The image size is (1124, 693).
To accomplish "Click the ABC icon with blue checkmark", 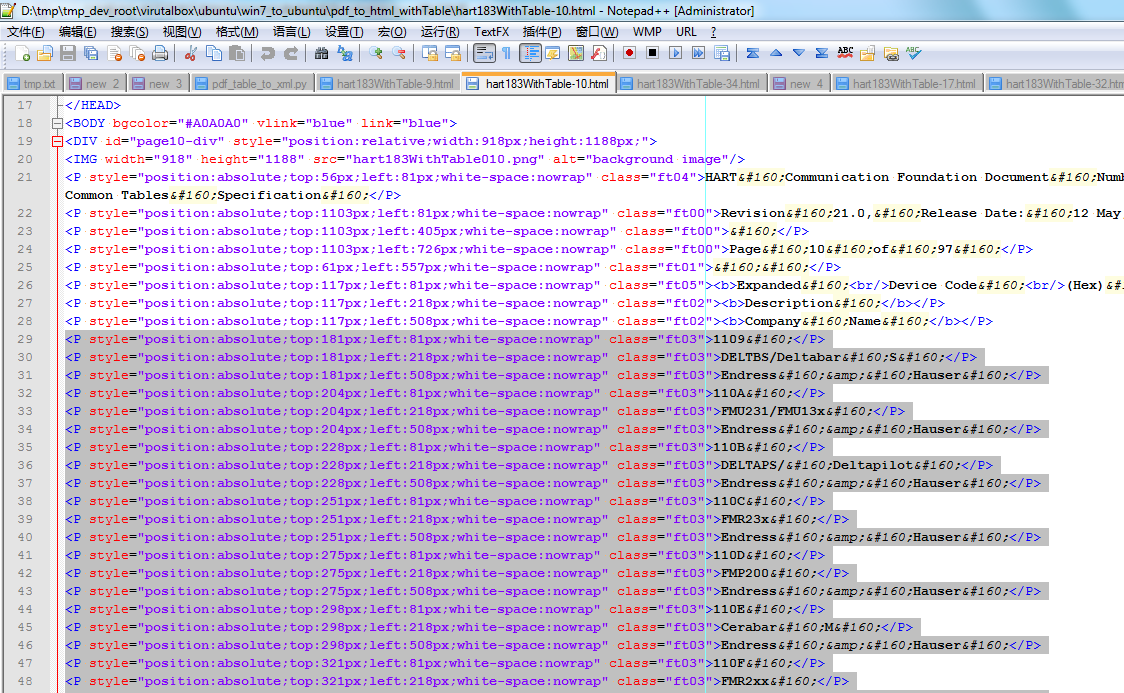I will pyautogui.click(x=913, y=53).
